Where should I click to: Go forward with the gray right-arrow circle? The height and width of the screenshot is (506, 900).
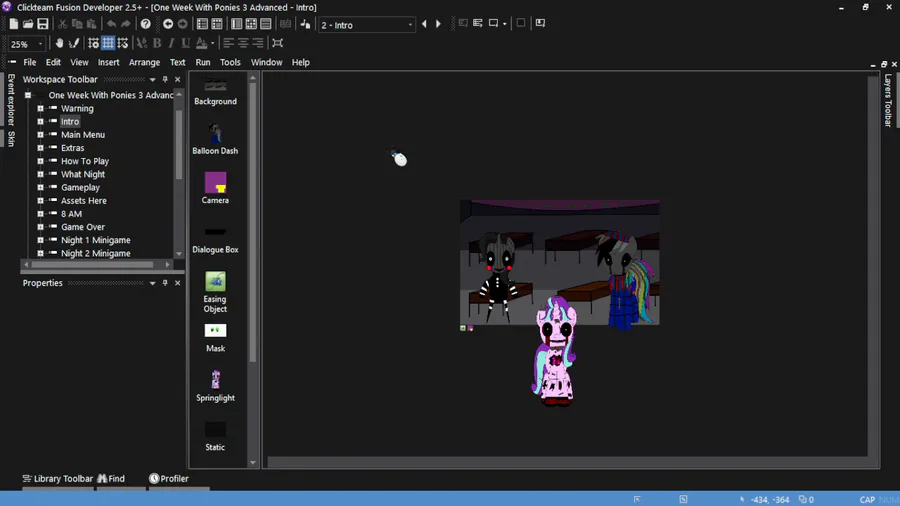coord(183,24)
